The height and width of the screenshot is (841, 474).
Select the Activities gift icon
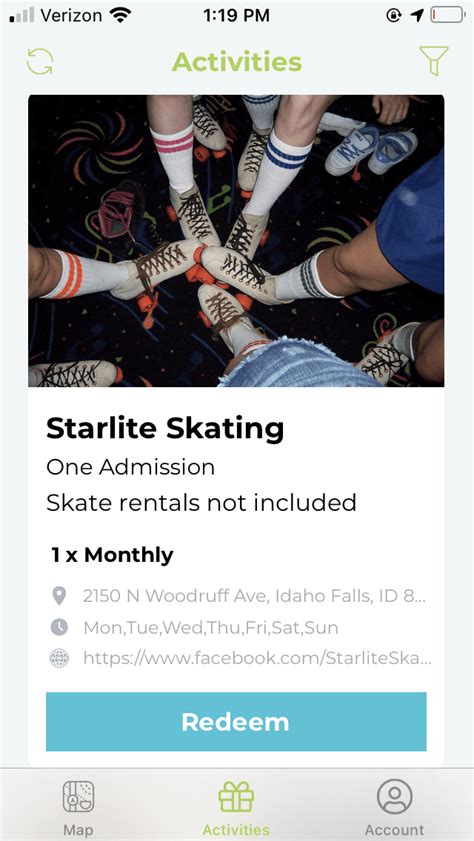pyautogui.click(x=236, y=796)
